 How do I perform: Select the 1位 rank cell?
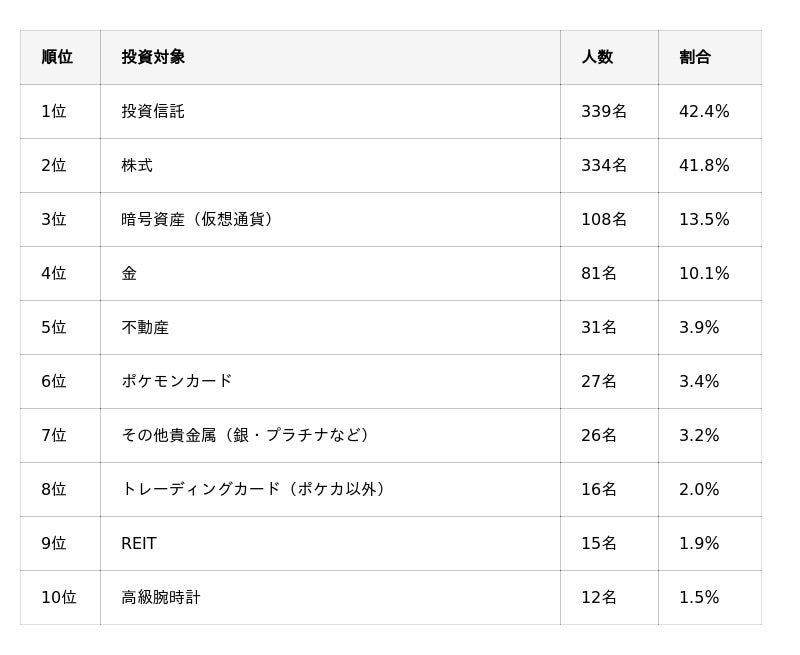(54, 111)
